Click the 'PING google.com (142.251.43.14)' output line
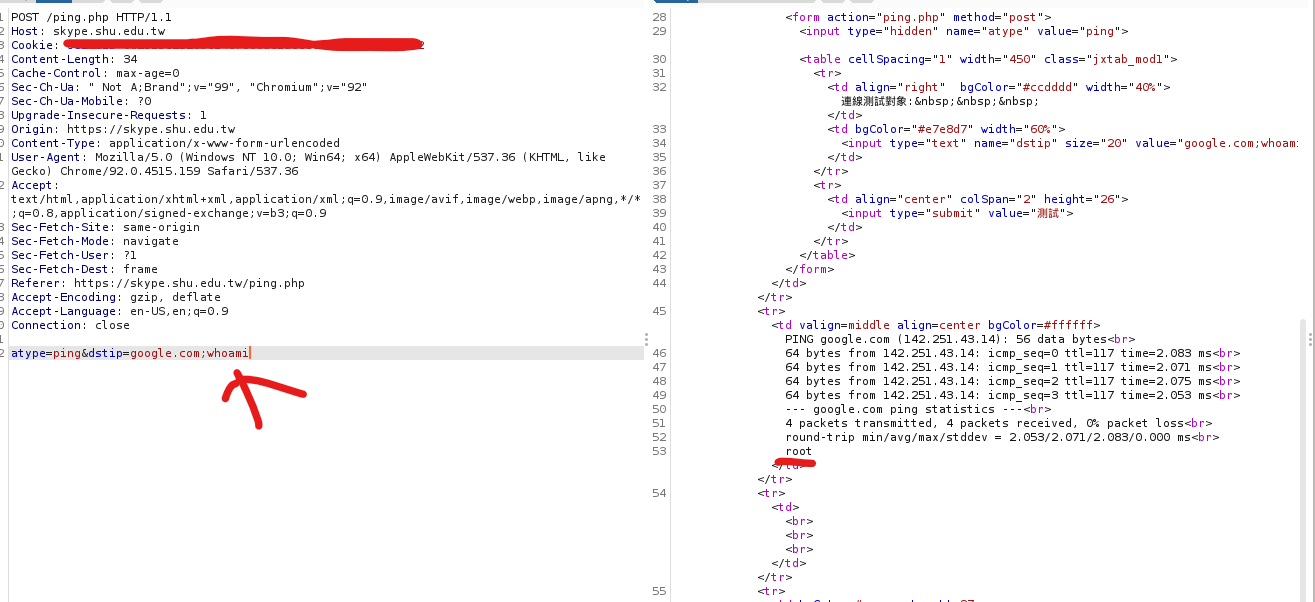Screen dimensions: 1315x602 click(x=960, y=339)
